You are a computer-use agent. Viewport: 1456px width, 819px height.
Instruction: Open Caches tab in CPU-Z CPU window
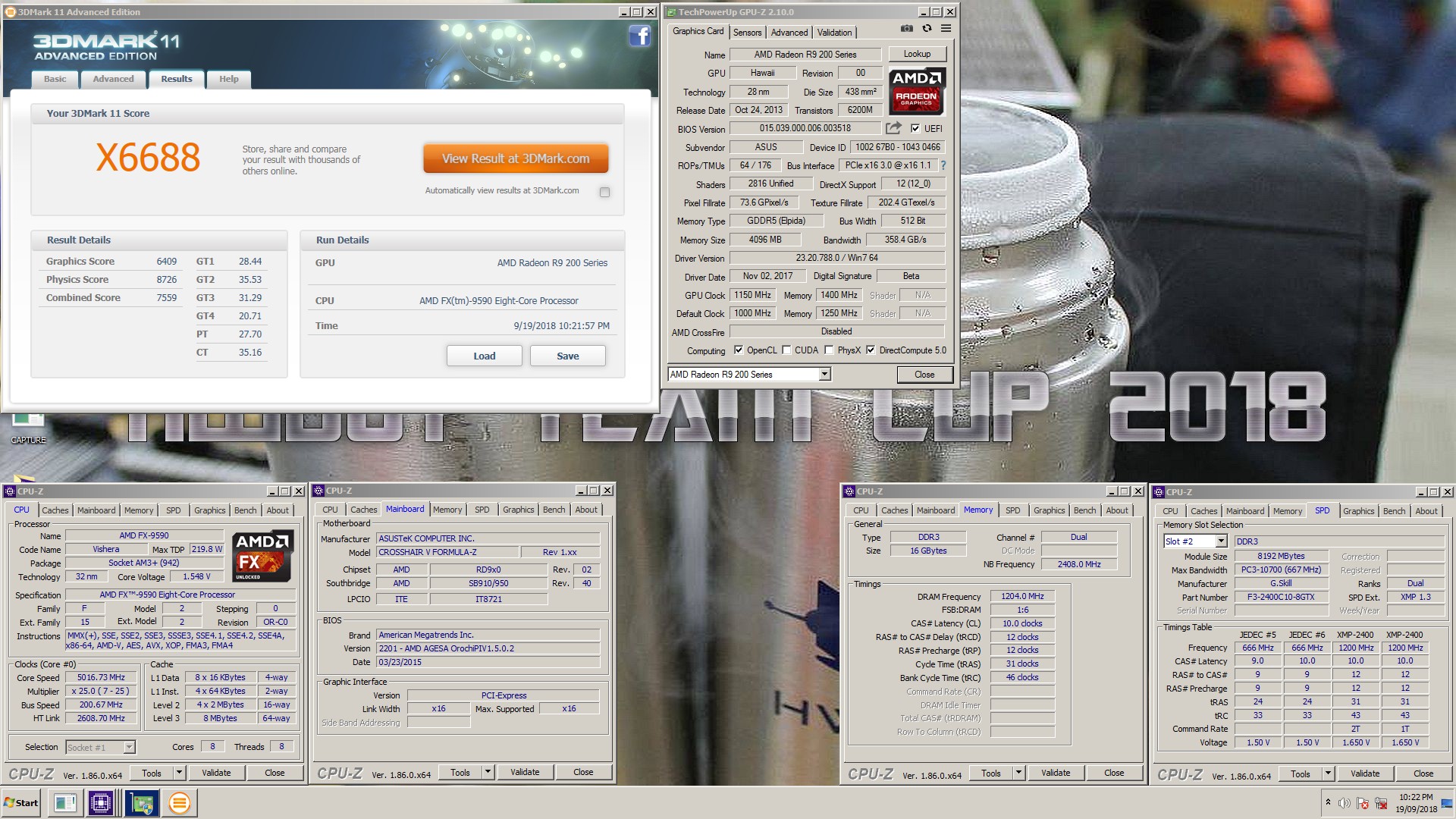[55, 510]
